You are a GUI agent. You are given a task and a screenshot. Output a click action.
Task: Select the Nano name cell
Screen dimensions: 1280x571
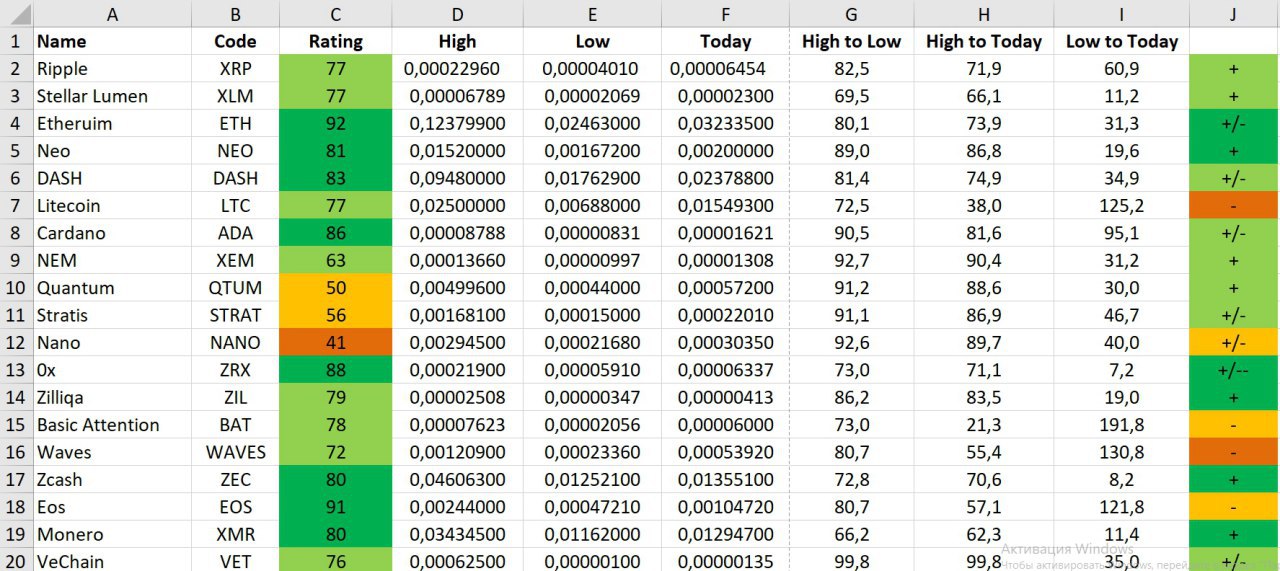point(112,343)
